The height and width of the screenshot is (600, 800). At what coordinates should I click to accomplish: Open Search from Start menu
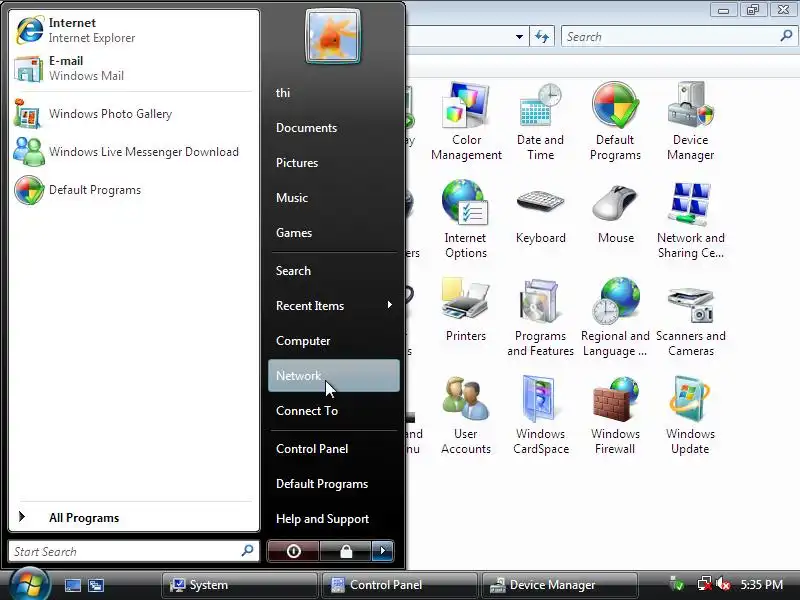[334, 271]
